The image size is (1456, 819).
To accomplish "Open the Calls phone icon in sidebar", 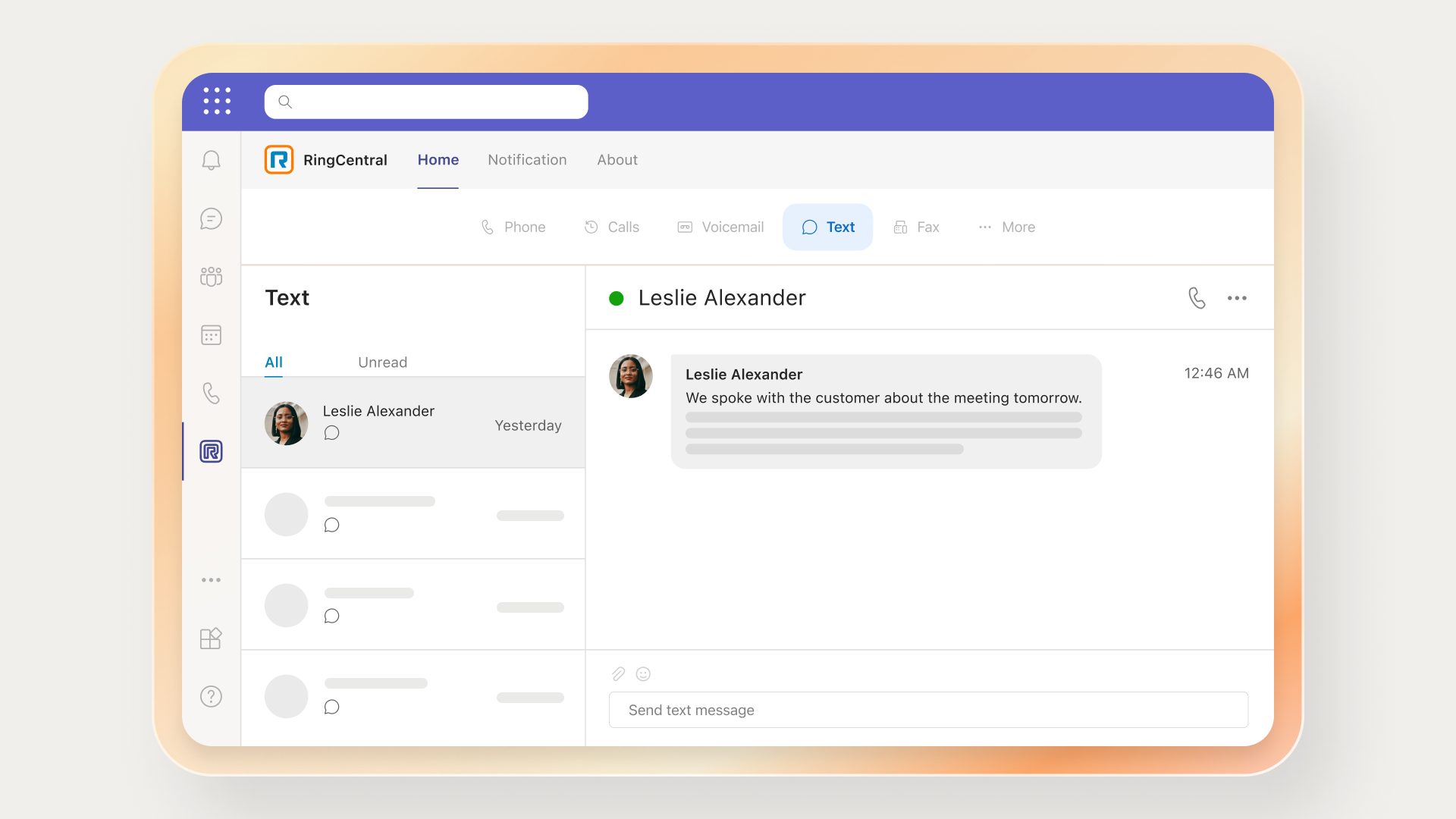I will [211, 393].
